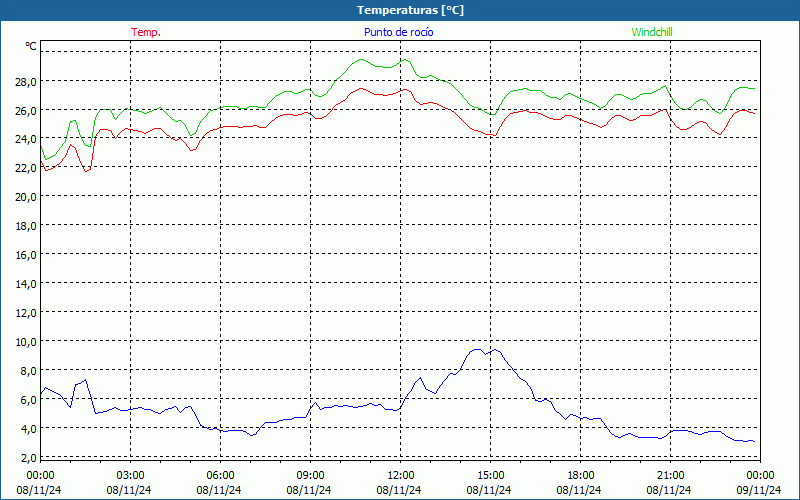
Task: Click the 20,0 y-axis value
Action: (25, 197)
